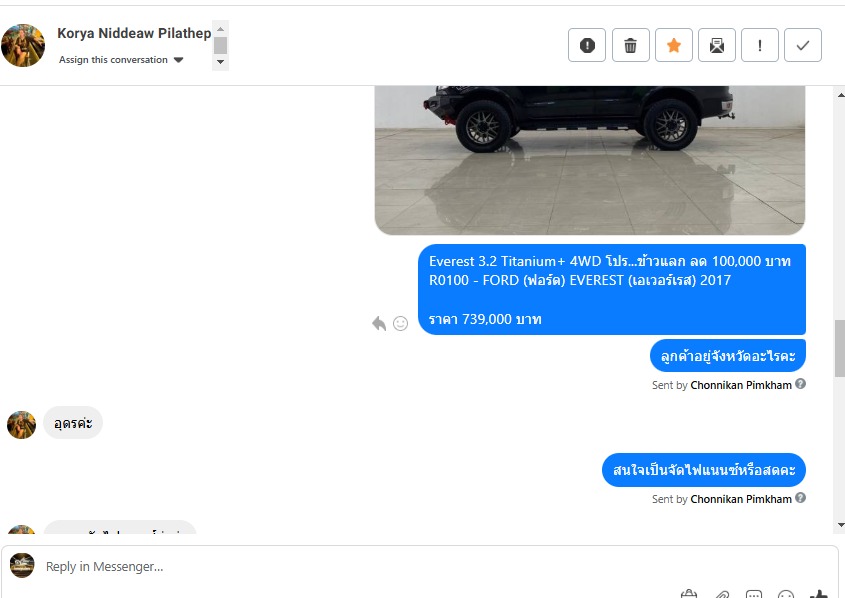
Task: Click the chat scrollbar down arrow
Action: 841,525
